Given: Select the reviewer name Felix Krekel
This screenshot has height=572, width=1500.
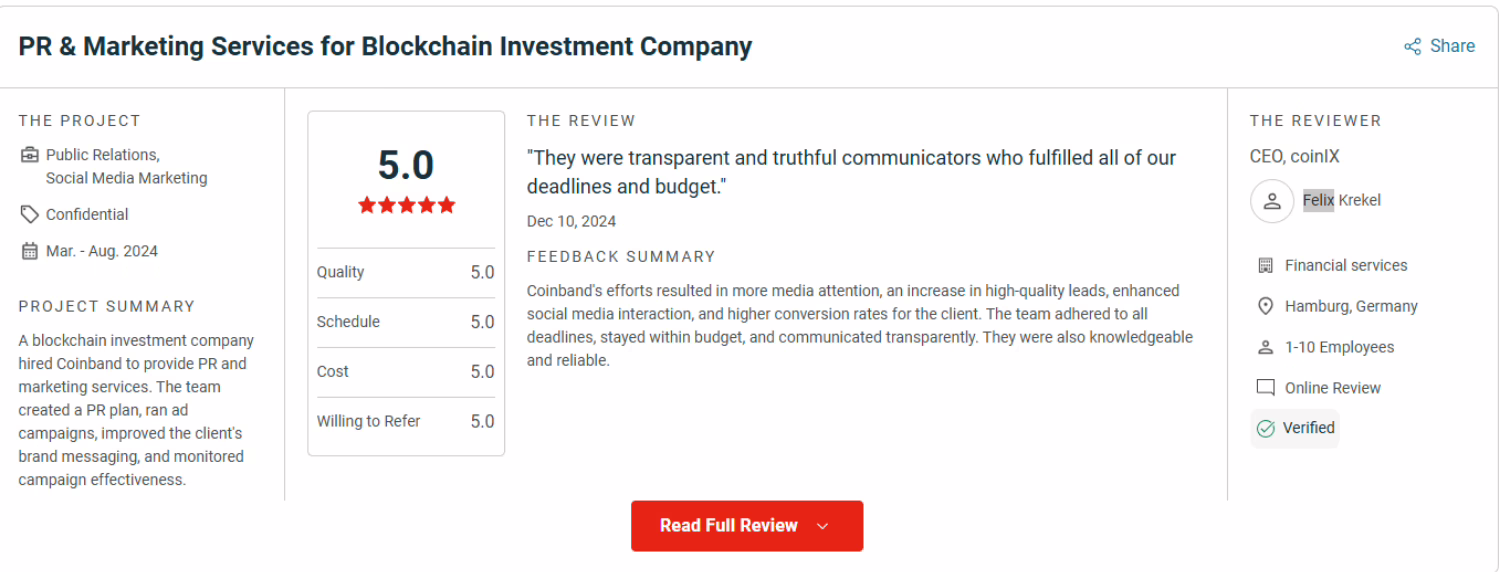Looking at the screenshot, I should click(x=1341, y=201).
